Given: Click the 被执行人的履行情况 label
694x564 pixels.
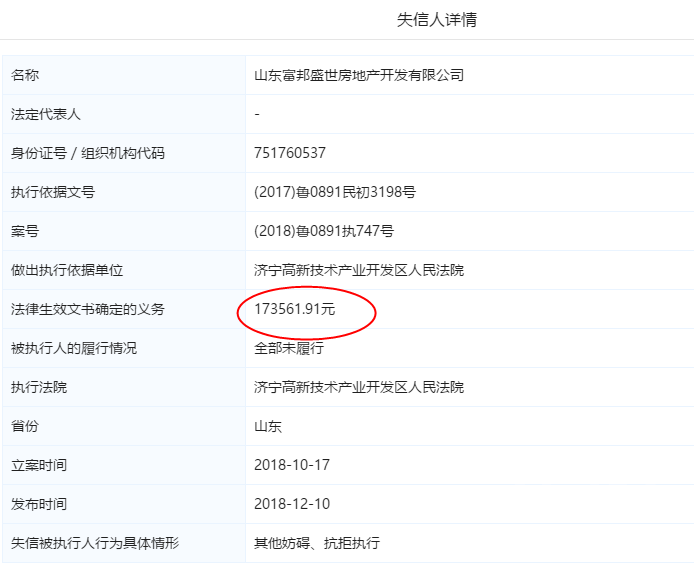Looking at the screenshot, I should (x=74, y=348).
